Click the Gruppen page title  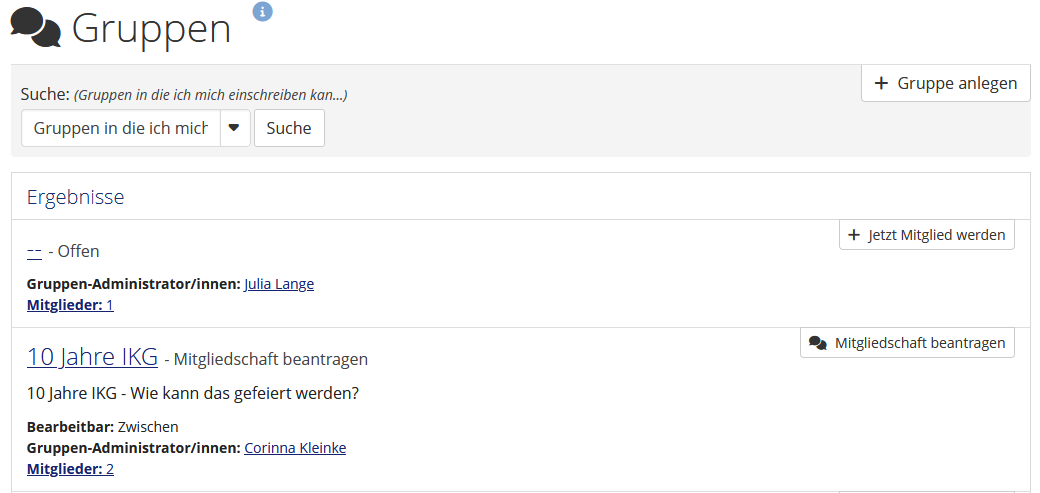point(151,29)
